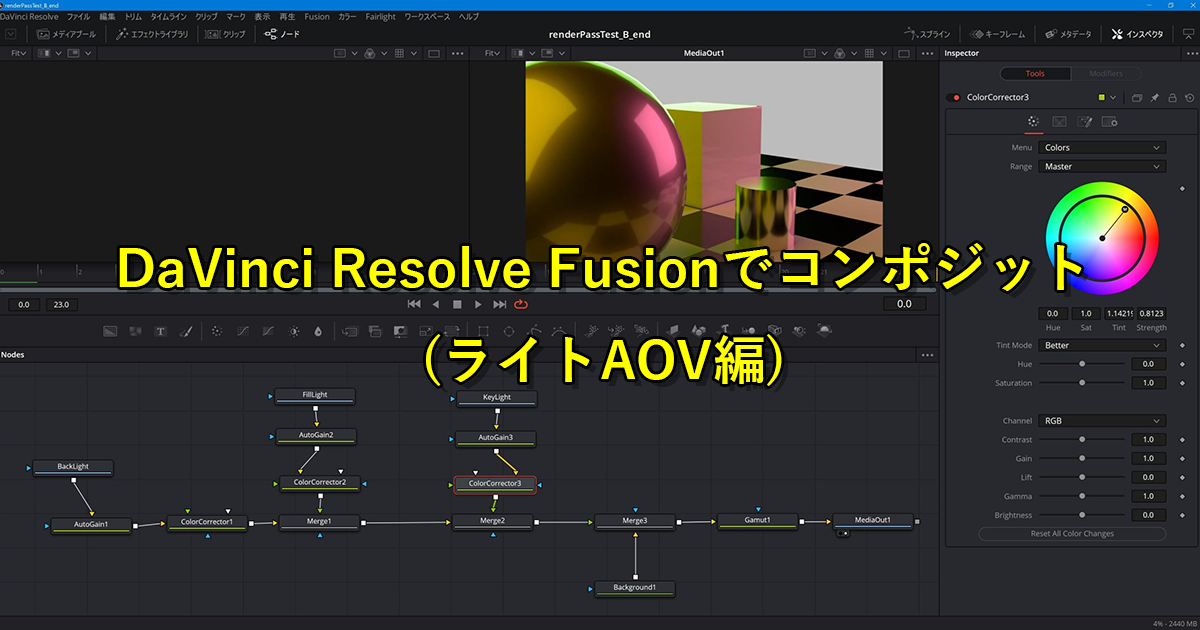
Task: Open the Correction tab with the dotted-circle icon
Action: tap(1034, 122)
